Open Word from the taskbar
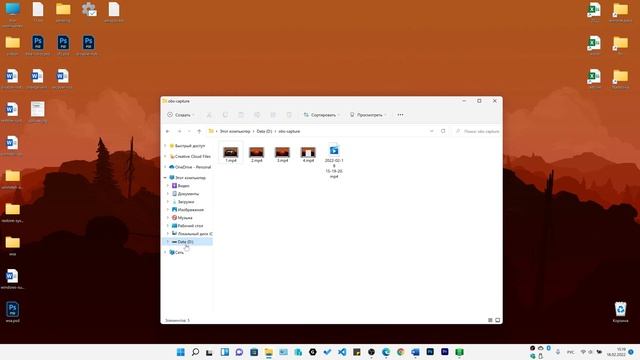640x360 pixels. pyautogui.click(x=415, y=352)
